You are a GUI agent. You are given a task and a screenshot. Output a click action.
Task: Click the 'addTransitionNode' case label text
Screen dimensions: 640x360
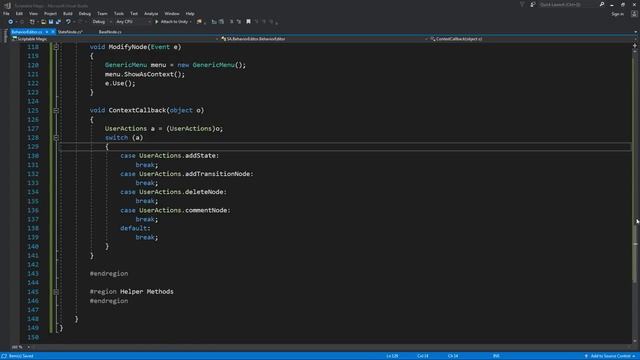[218, 174]
